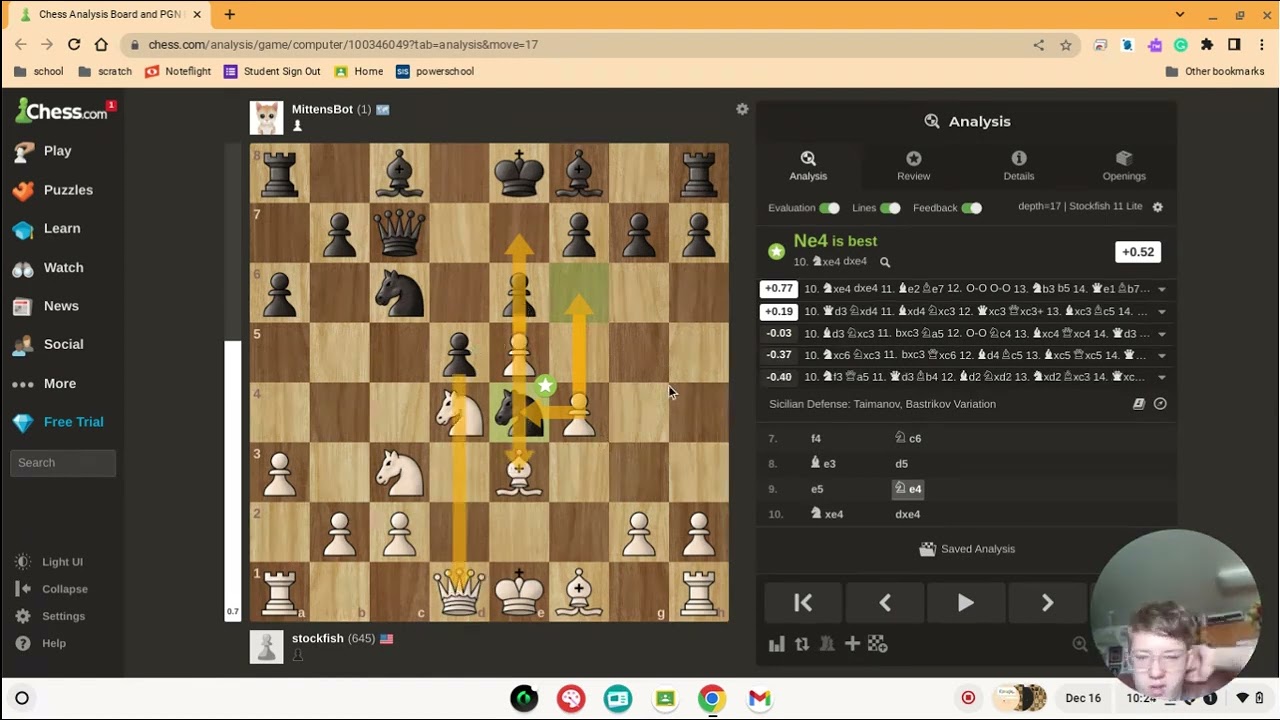
Task: Switch to the Analysis tab
Action: coord(808,166)
